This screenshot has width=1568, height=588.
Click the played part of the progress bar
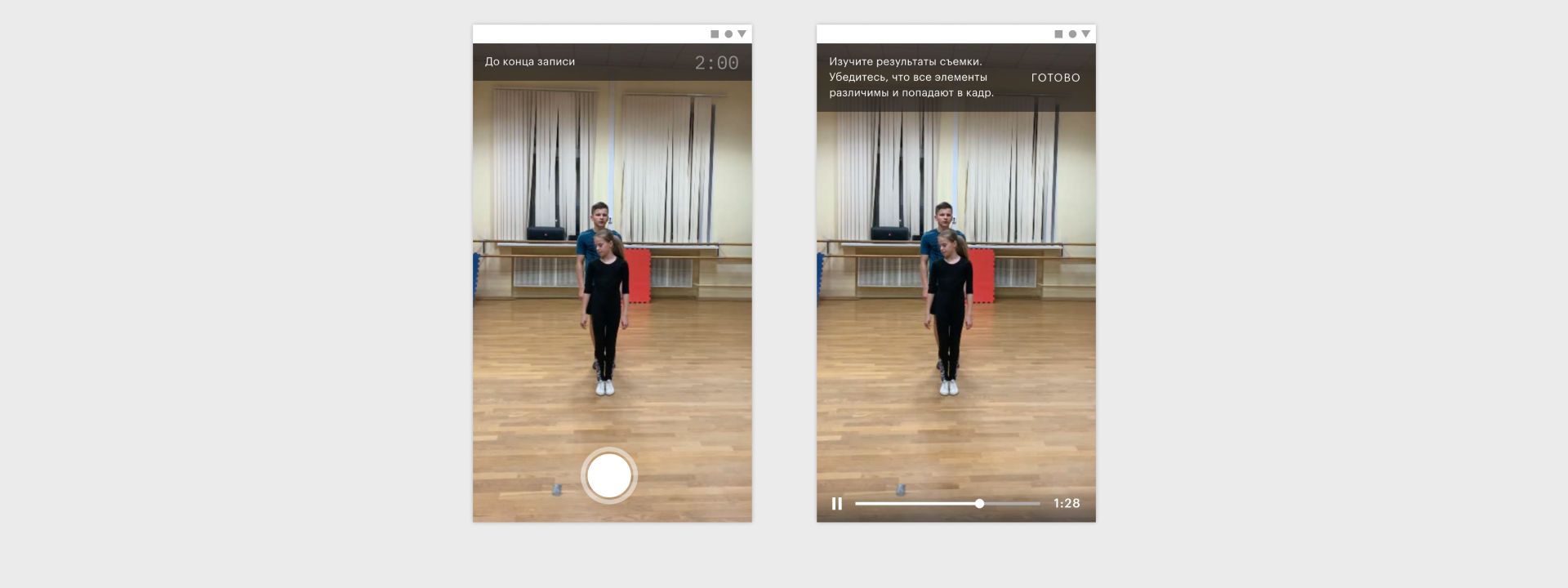point(915,504)
